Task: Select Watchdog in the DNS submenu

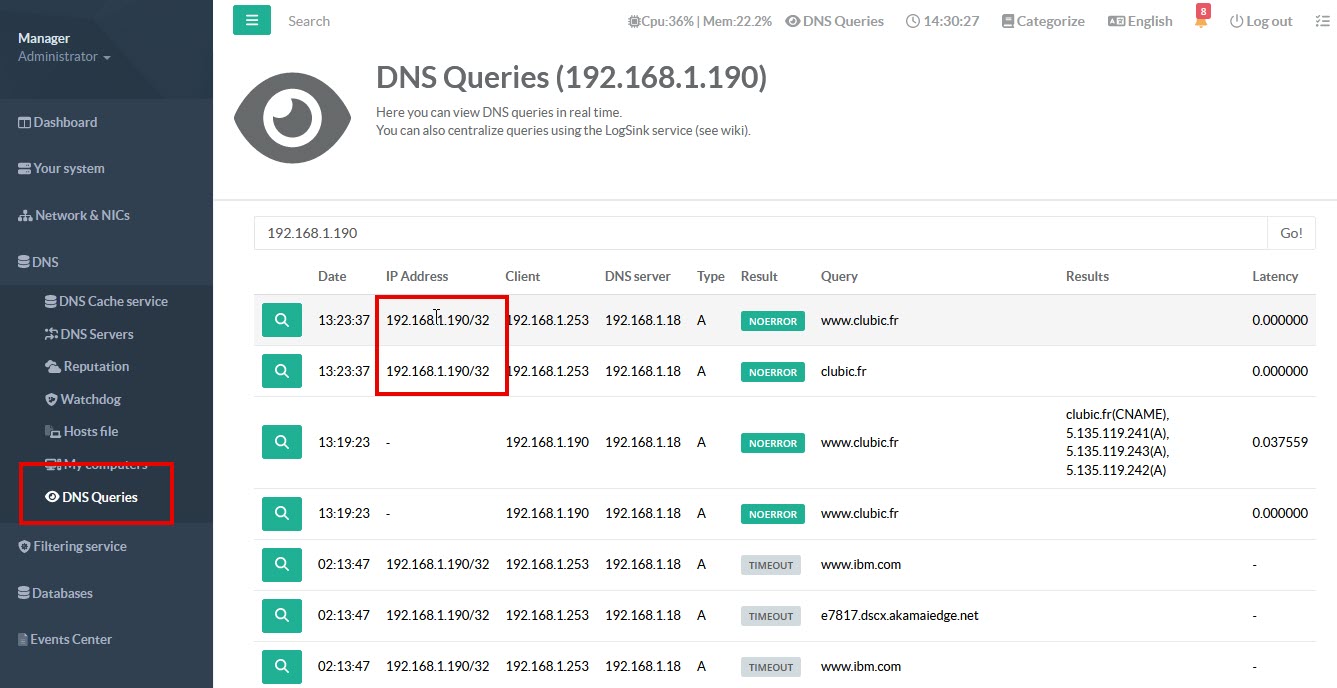Action: [x=90, y=399]
